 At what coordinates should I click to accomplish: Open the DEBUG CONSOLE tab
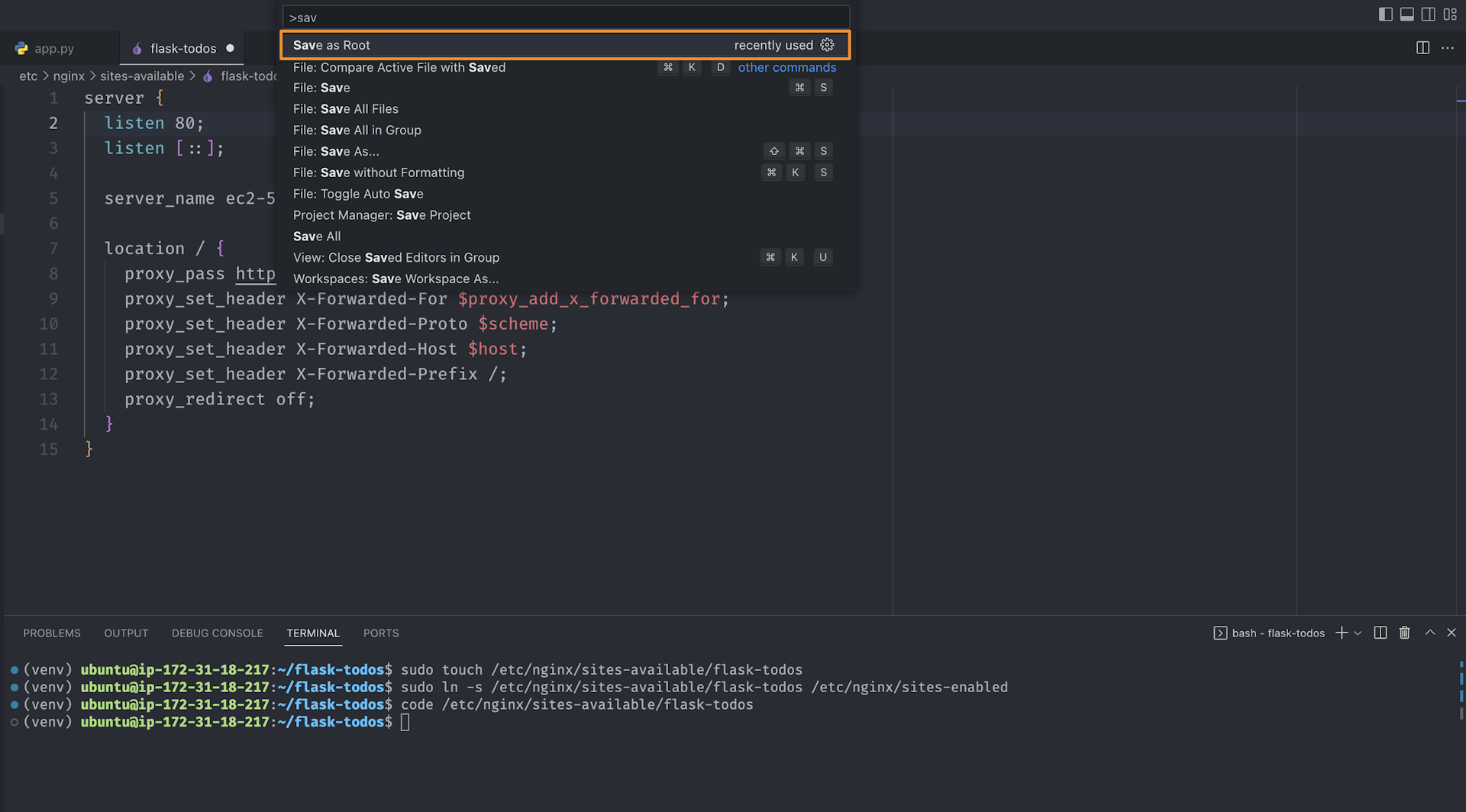[x=217, y=633]
